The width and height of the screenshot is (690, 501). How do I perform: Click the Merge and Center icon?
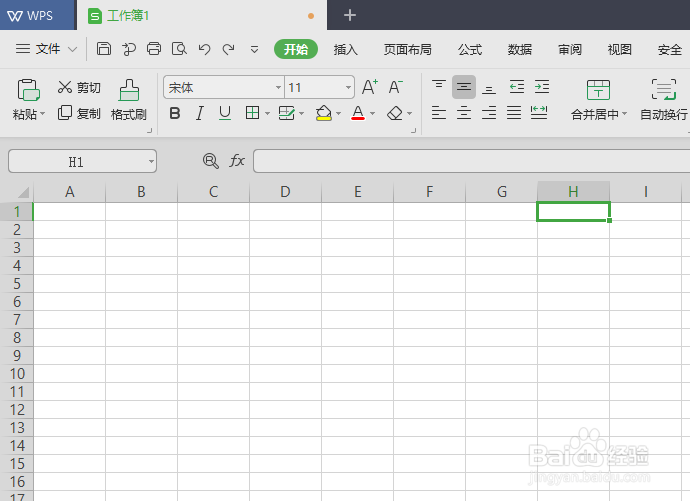click(x=598, y=90)
